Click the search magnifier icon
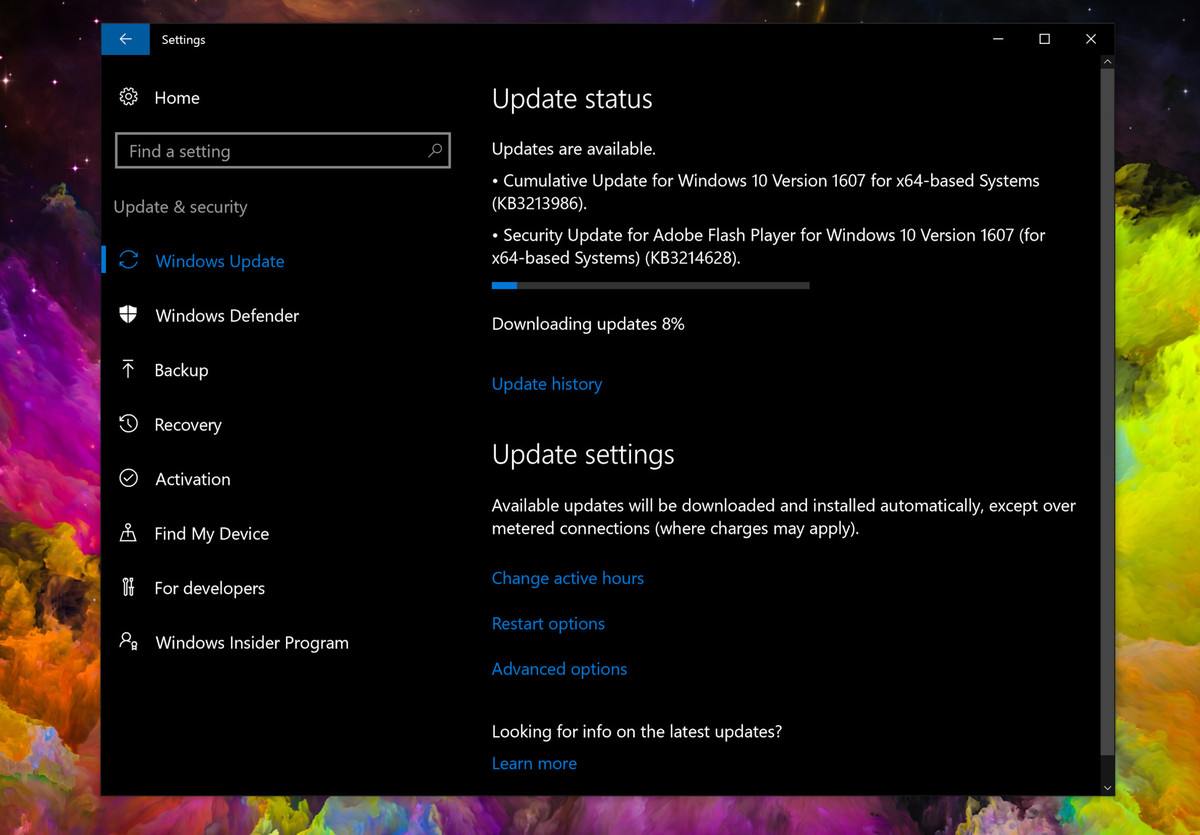Viewport: 1200px width, 835px height. (x=435, y=151)
